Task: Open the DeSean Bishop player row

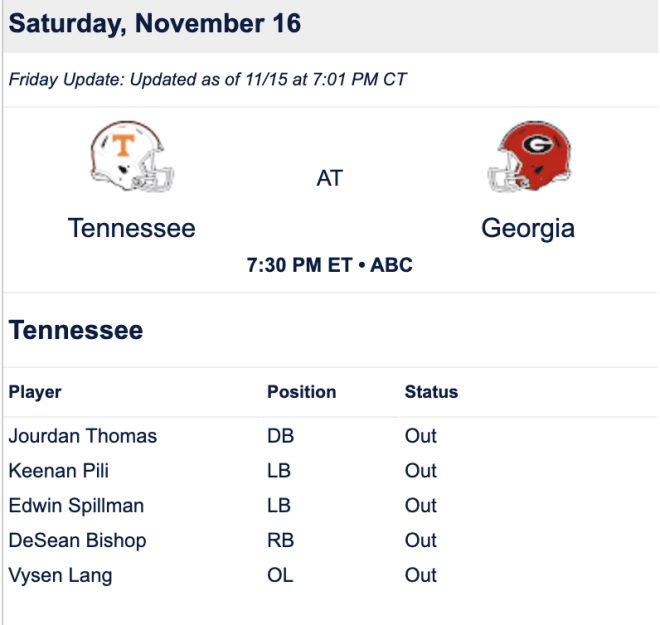Action: (330, 541)
